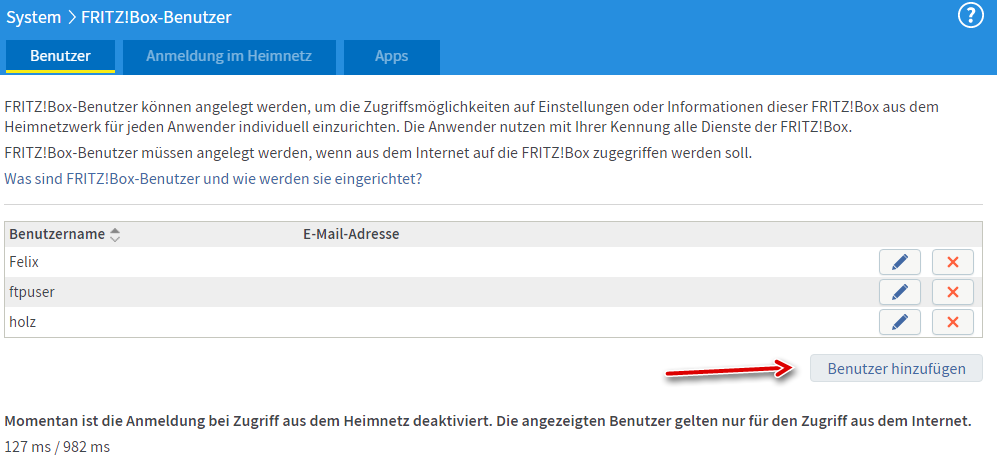The image size is (997, 469).
Task: Delete user holz with red X
Action: click(x=952, y=322)
